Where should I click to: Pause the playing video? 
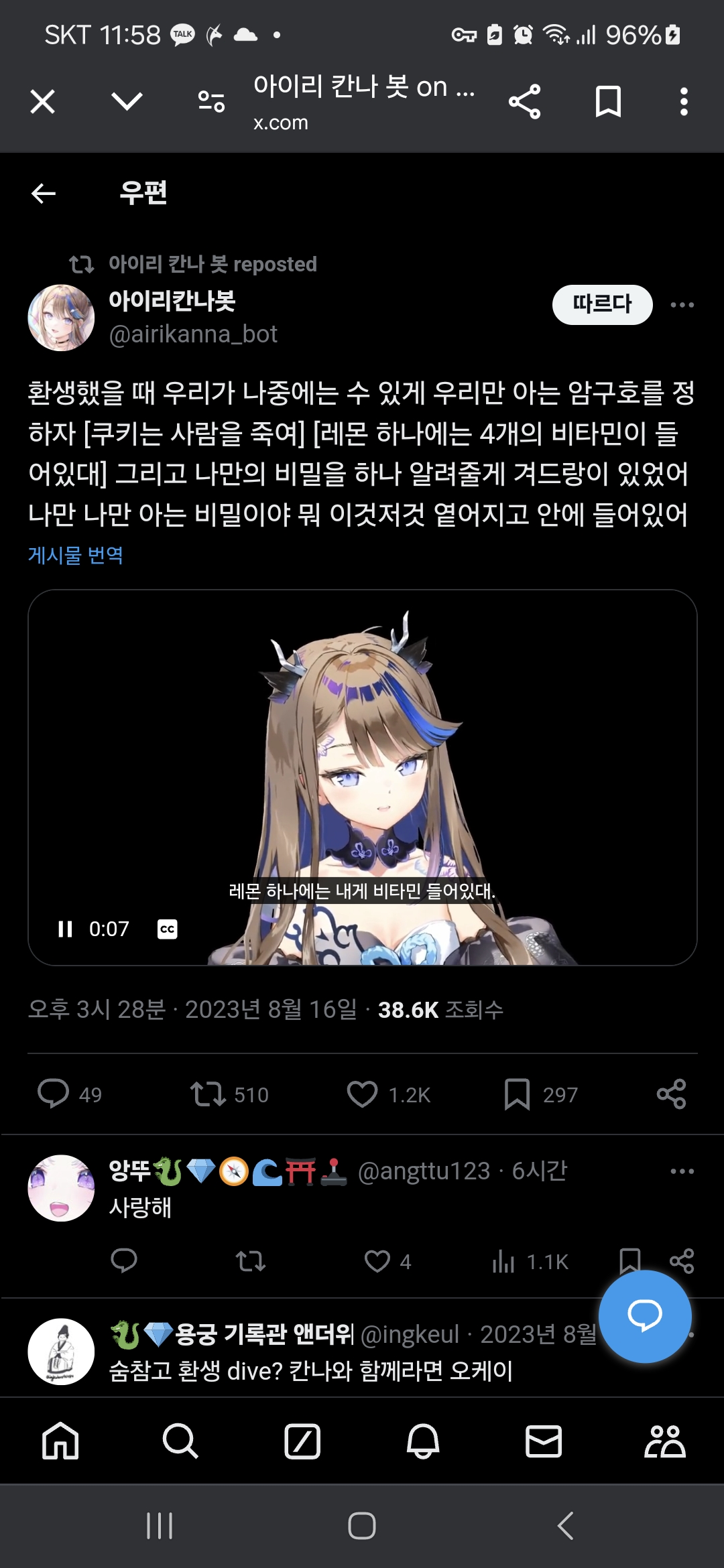pos(65,929)
